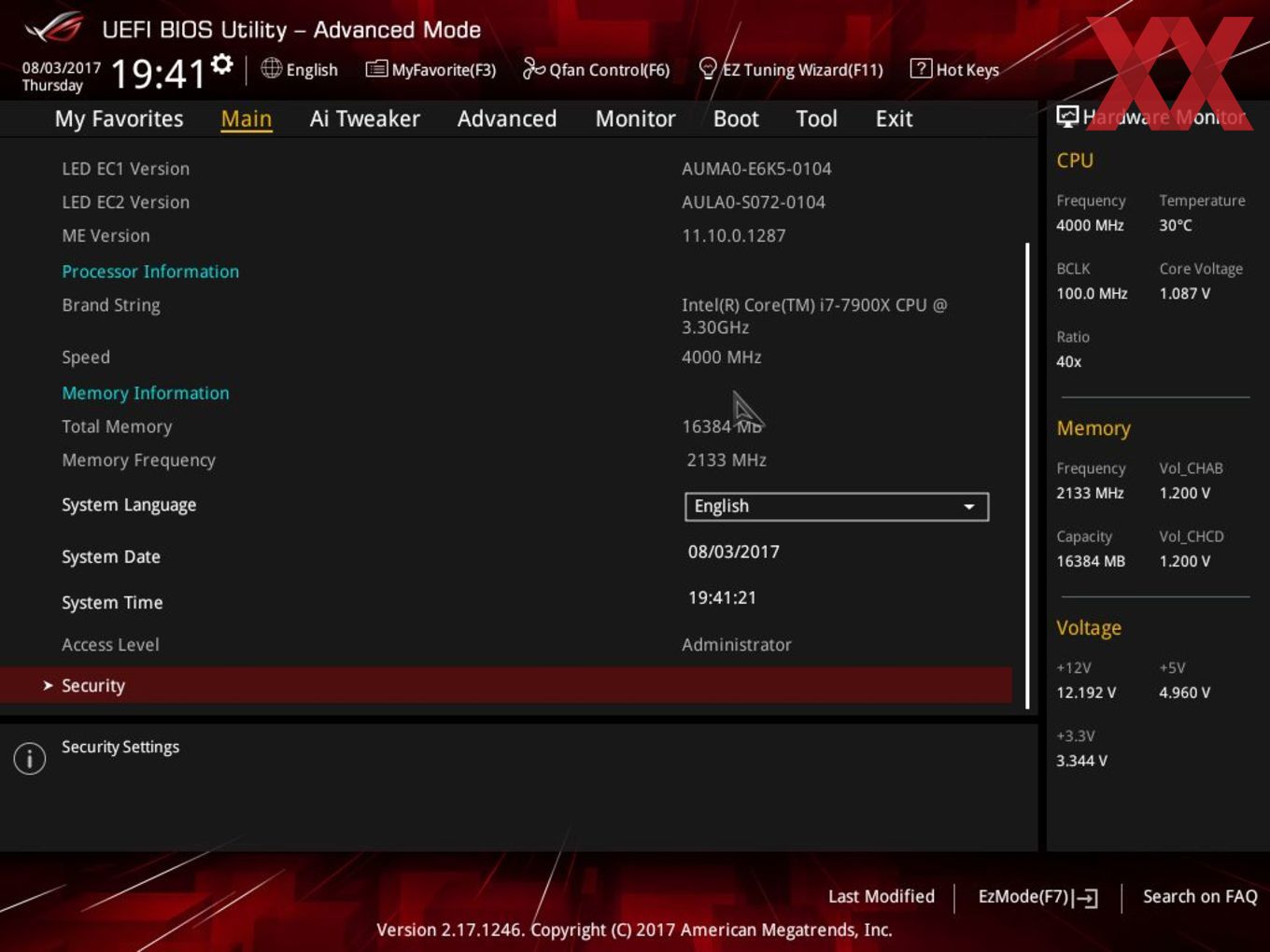The image size is (1270, 952).
Task: Click the System Language label
Action: click(x=129, y=505)
